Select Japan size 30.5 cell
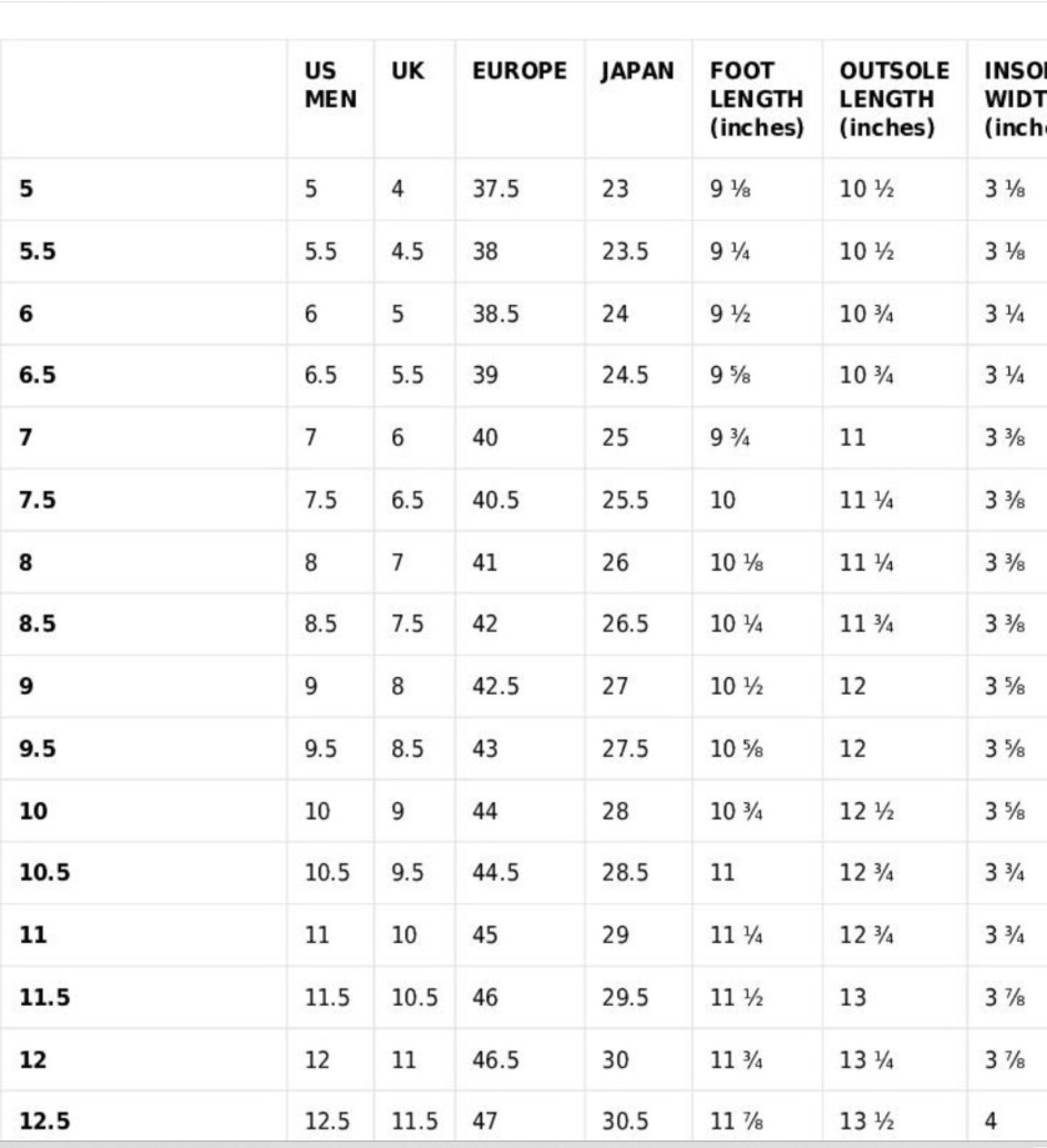 pyautogui.click(x=625, y=1121)
